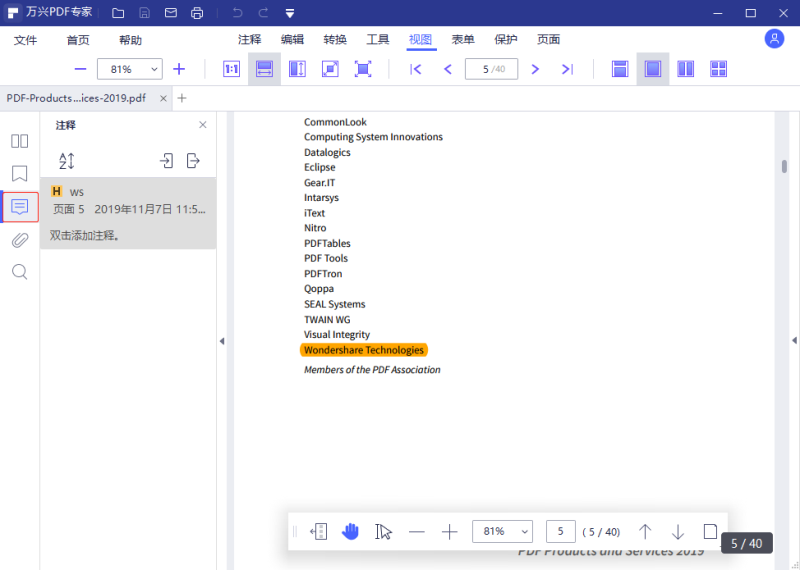The height and width of the screenshot is (570, 800).
Task: Import comments into the panel
Action: coord(166,161)
